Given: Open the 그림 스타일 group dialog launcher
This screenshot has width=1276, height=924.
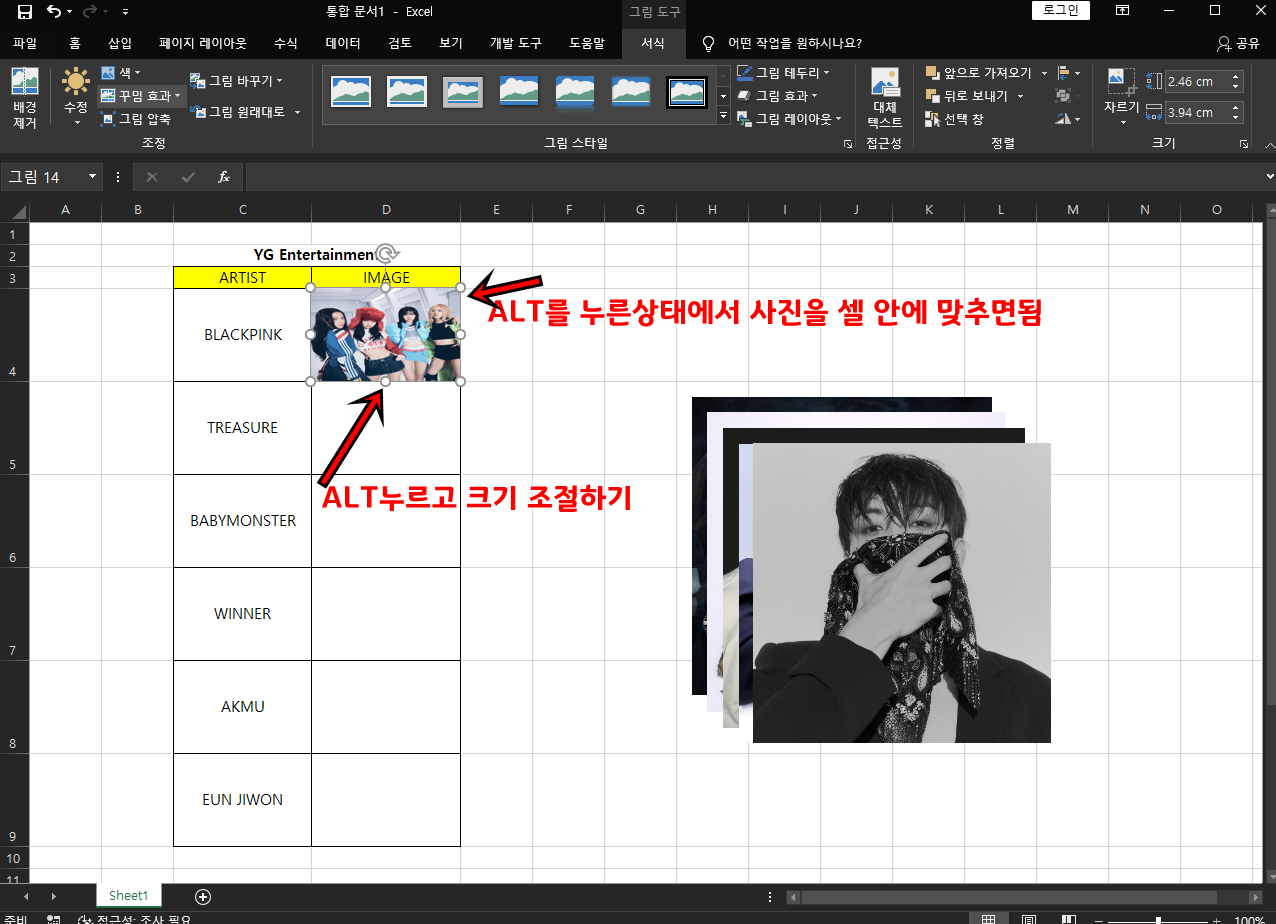Looking at the screenshot, I should 848,144.
